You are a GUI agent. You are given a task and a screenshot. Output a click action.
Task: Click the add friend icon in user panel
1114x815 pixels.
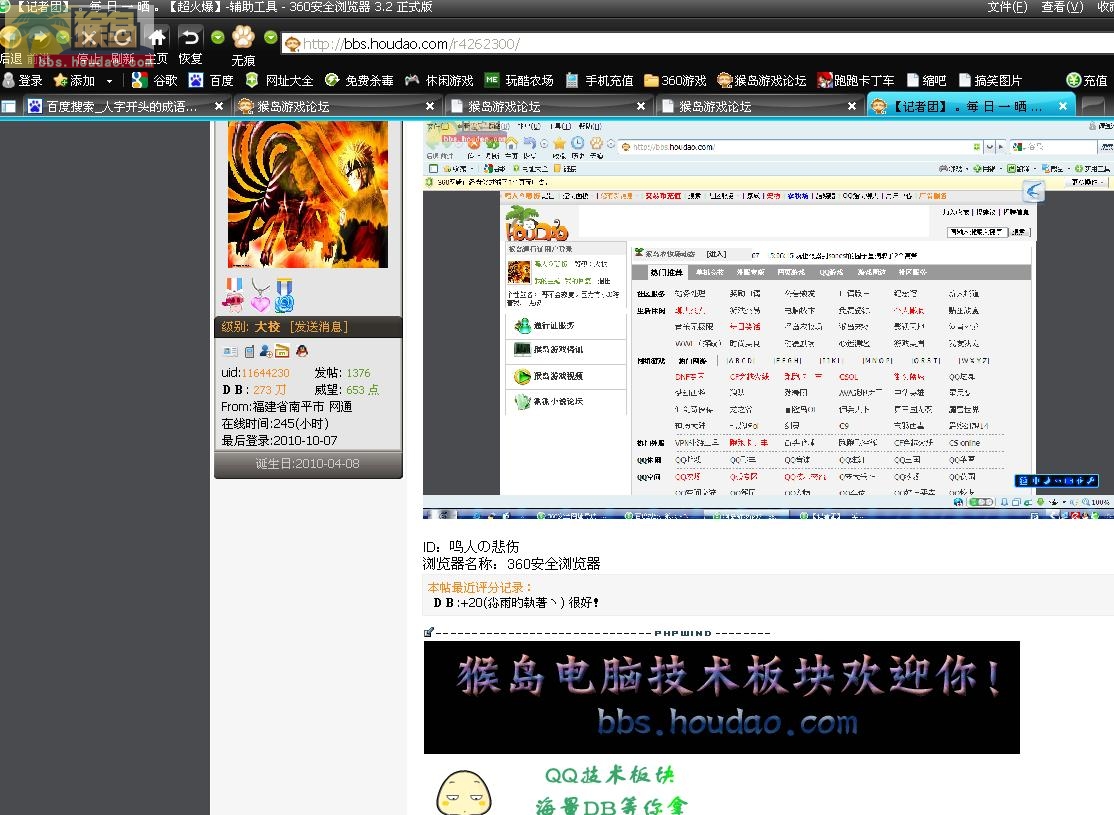click(266, 351)
